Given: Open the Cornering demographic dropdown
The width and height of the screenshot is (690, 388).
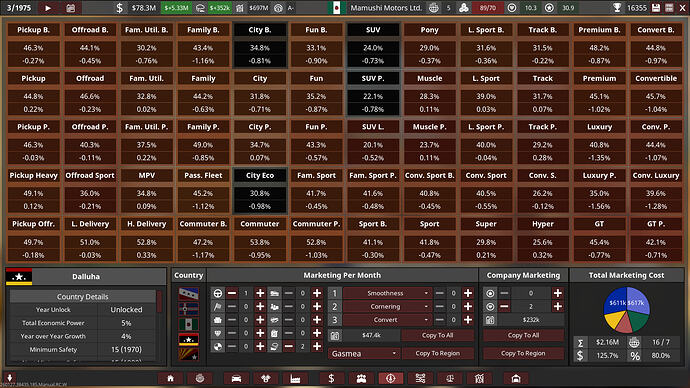Looking at the screenshot, I should [x=387, y=307].
